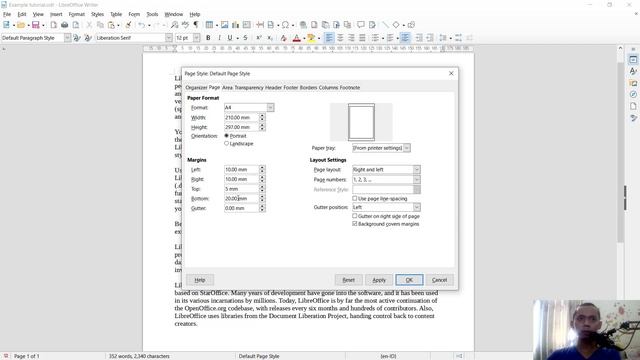Open the Liberation Serif font name dropdown

(x=169, y=38)
